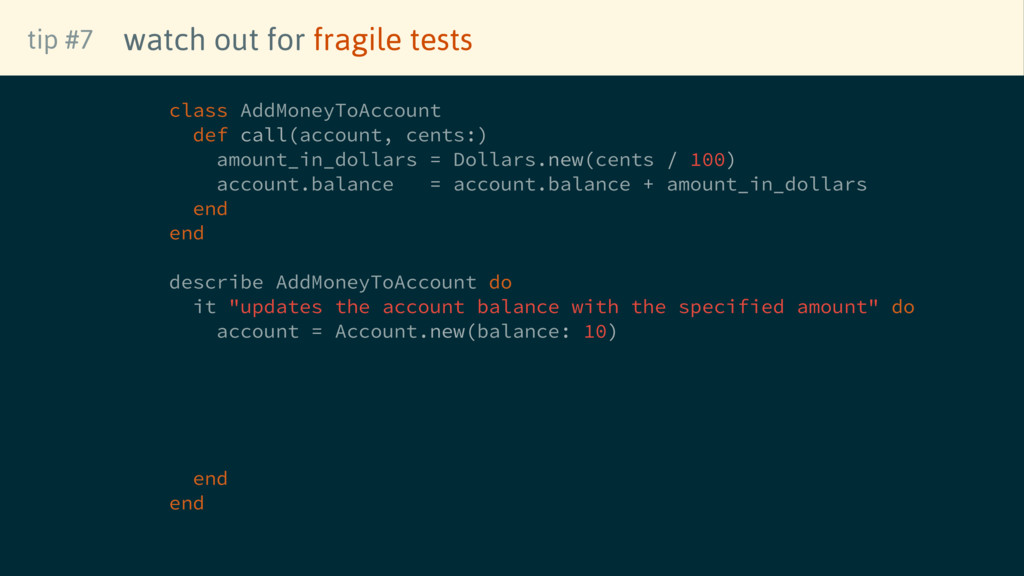Select the red balance value 10
This screenshot has height=576, width=1024.
pyautogui.click(x=595, y=331)
